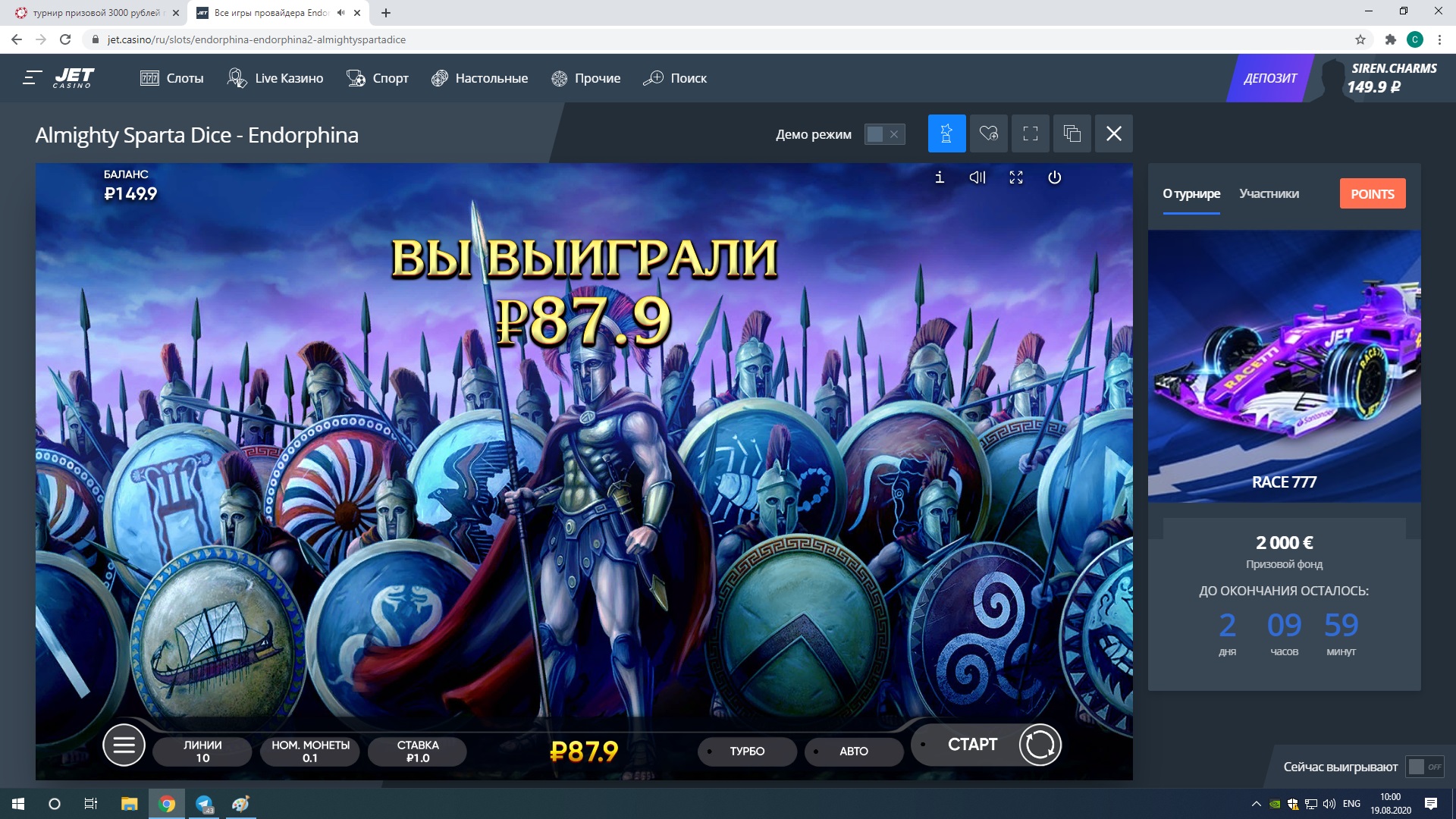Toggle the Сейчас выигрывают switch
The height and width of the screenshot is (819, 1456).
pyautogui.click(x=1424, y=767)
